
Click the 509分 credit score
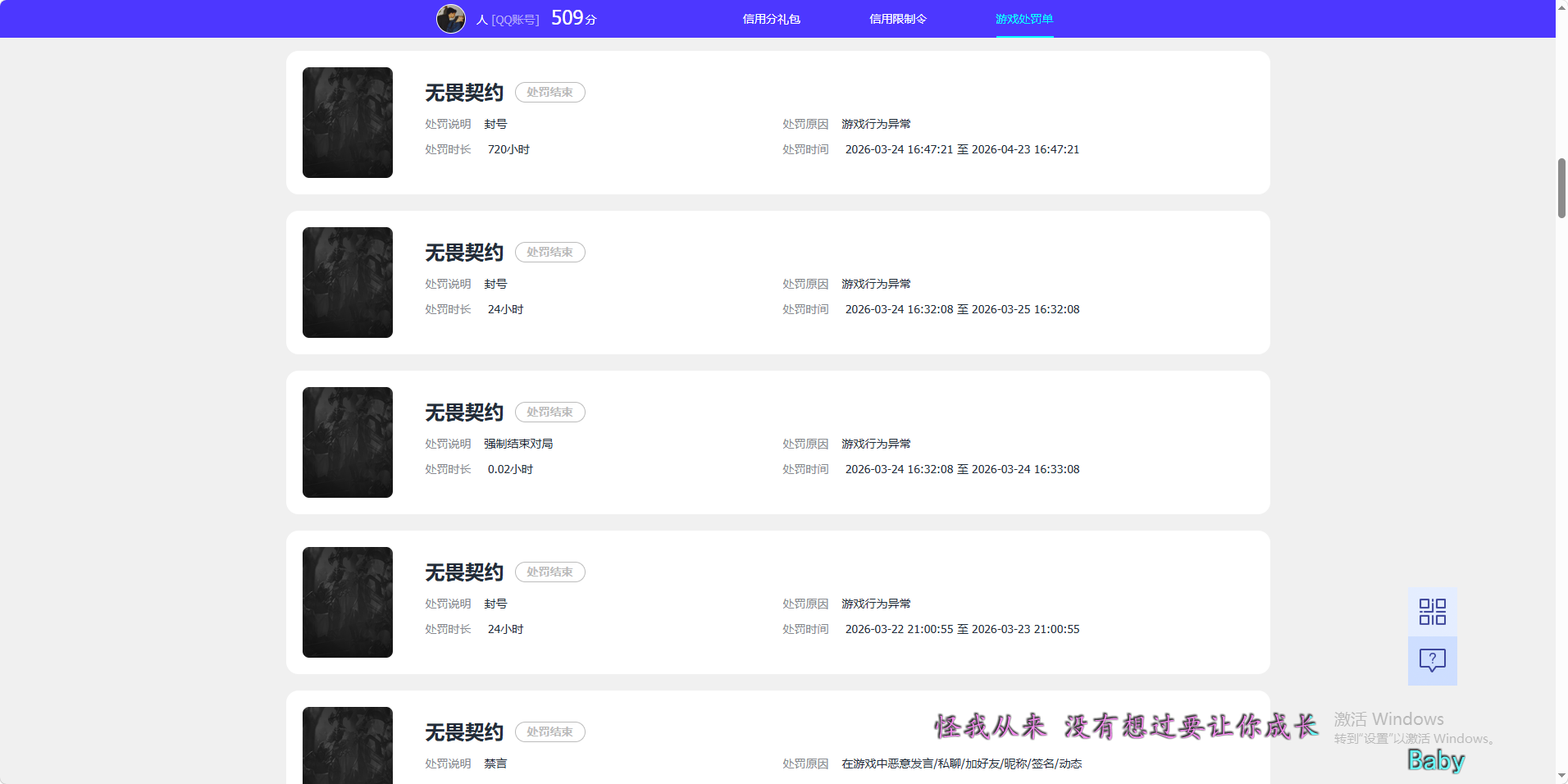click(573, 18)
